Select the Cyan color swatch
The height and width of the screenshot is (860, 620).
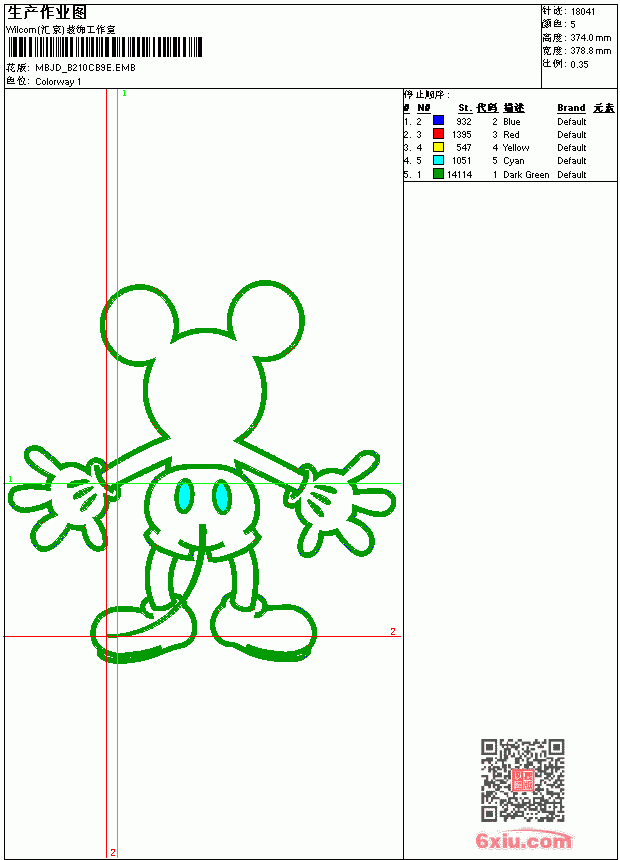[x=438, y=160]
